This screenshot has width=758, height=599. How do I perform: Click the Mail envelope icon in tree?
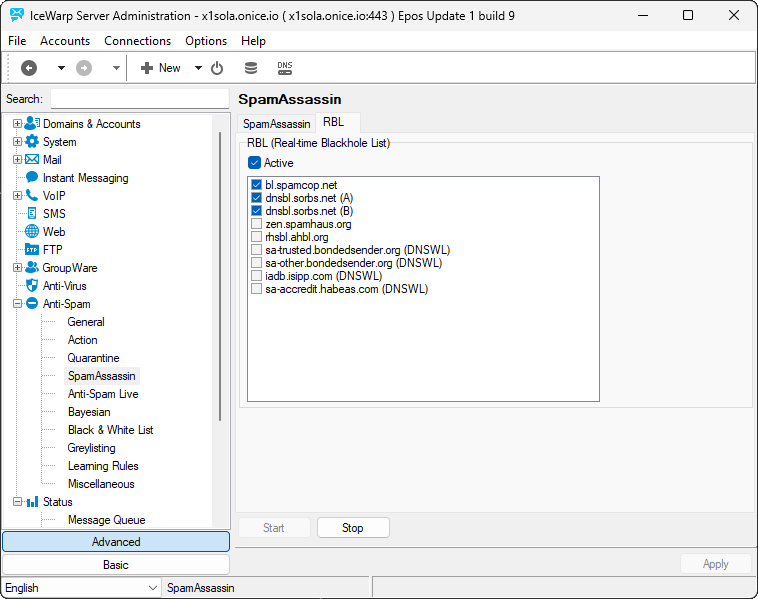tap(32, 160)
